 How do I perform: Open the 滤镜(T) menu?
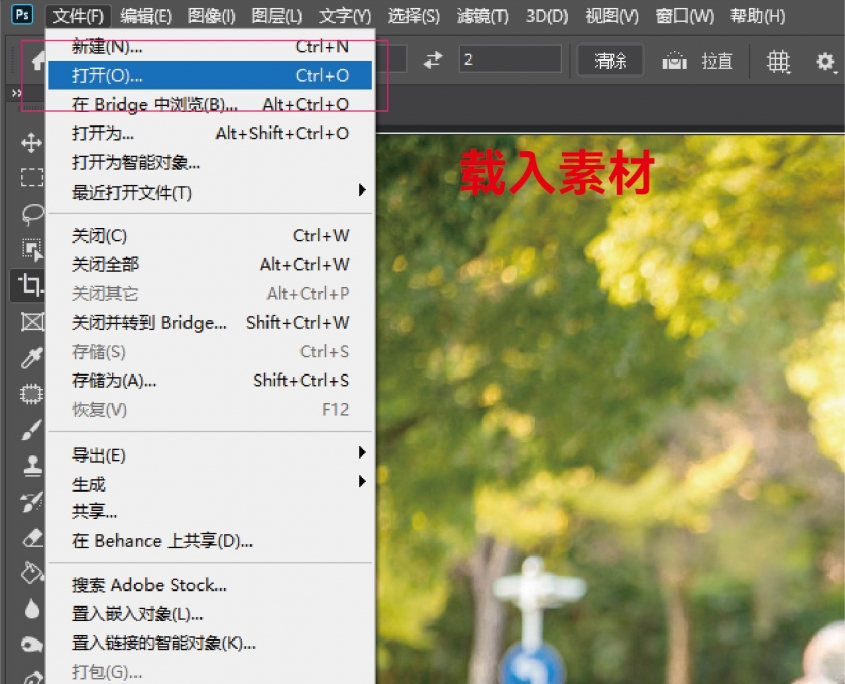tap(482, 16)
